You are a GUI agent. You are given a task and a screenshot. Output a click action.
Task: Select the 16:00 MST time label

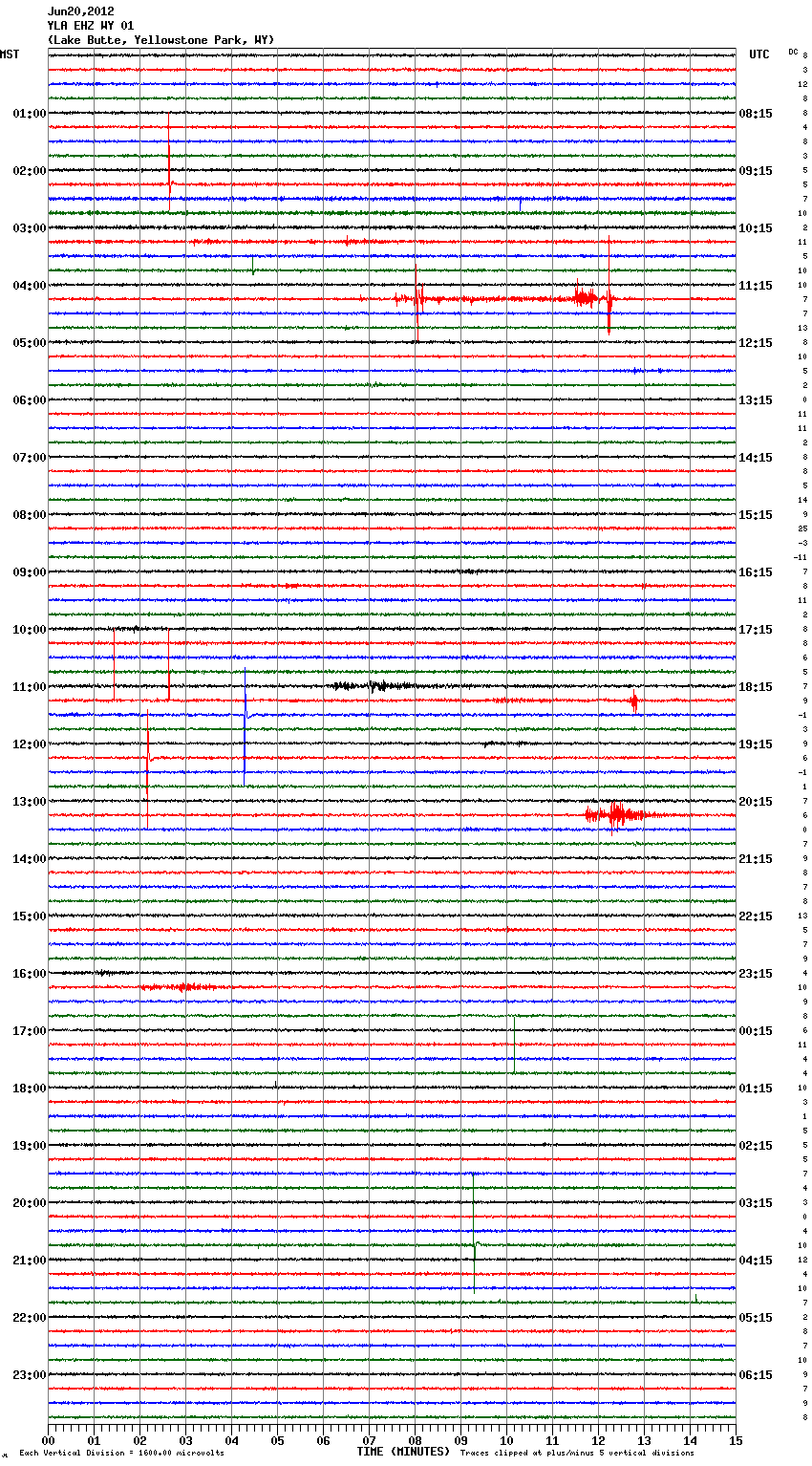tap(29, 974)
